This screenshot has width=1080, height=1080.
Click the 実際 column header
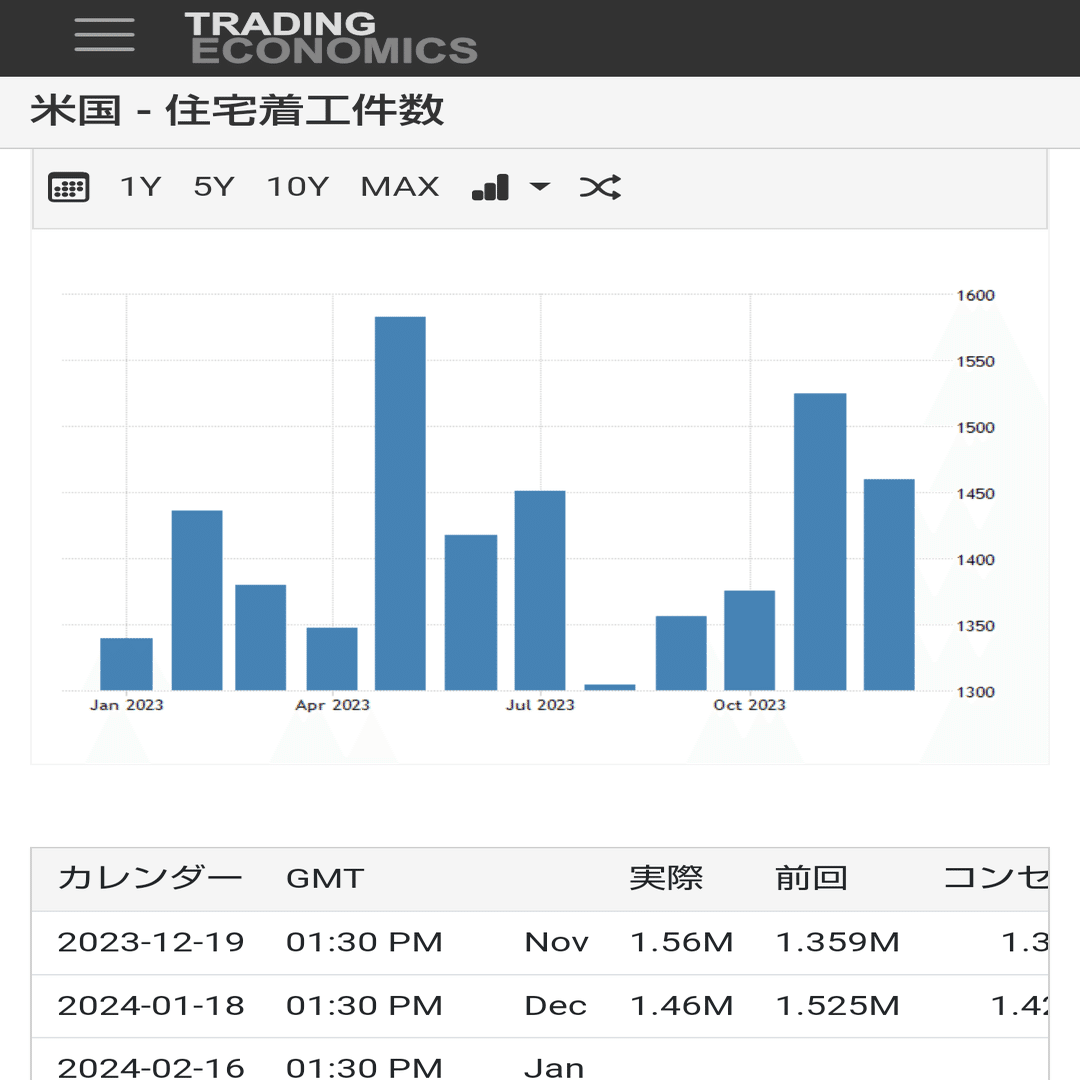[666, 878]
